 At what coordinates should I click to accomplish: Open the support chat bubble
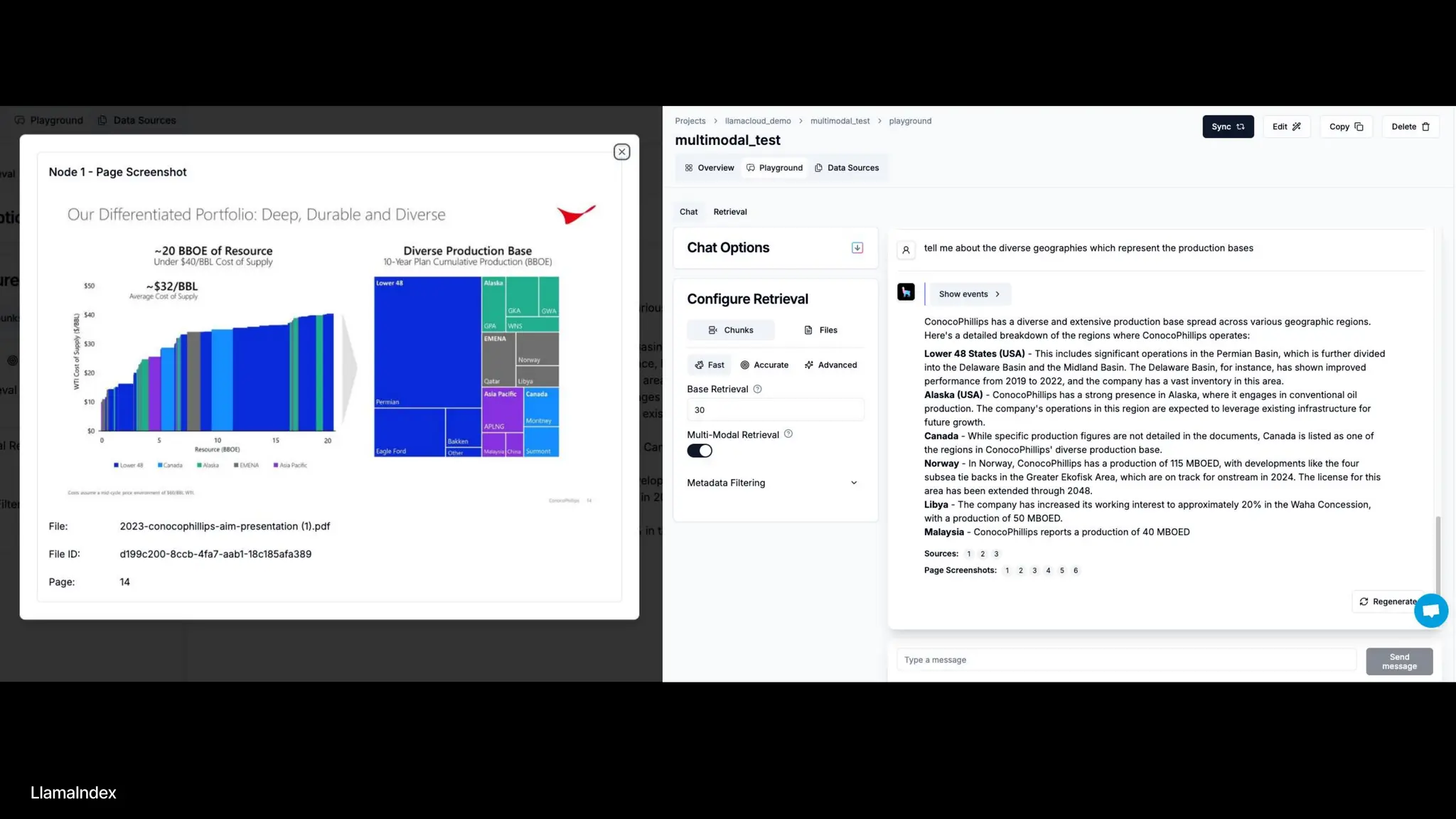1430,611
